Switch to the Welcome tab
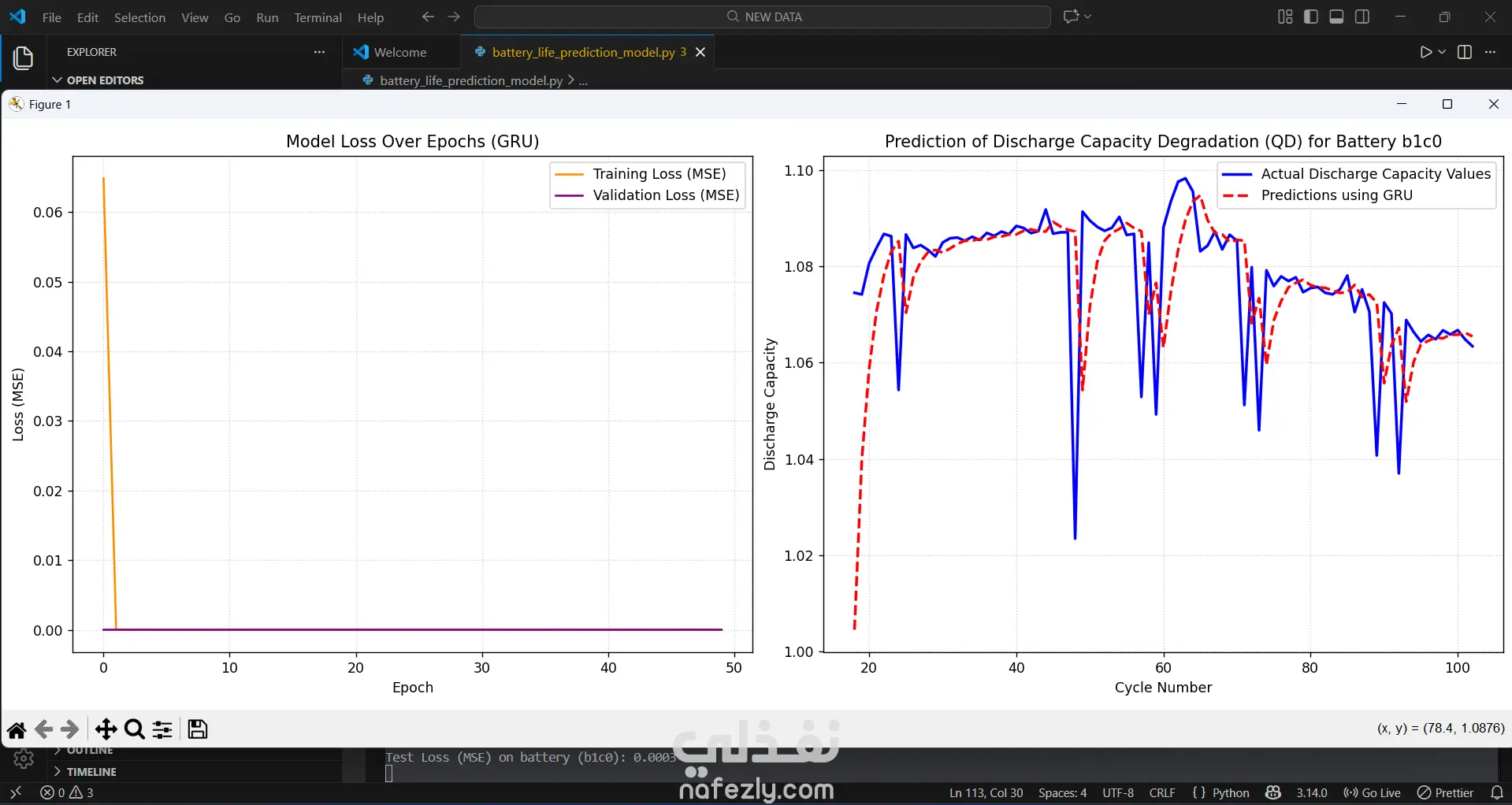 401,52
